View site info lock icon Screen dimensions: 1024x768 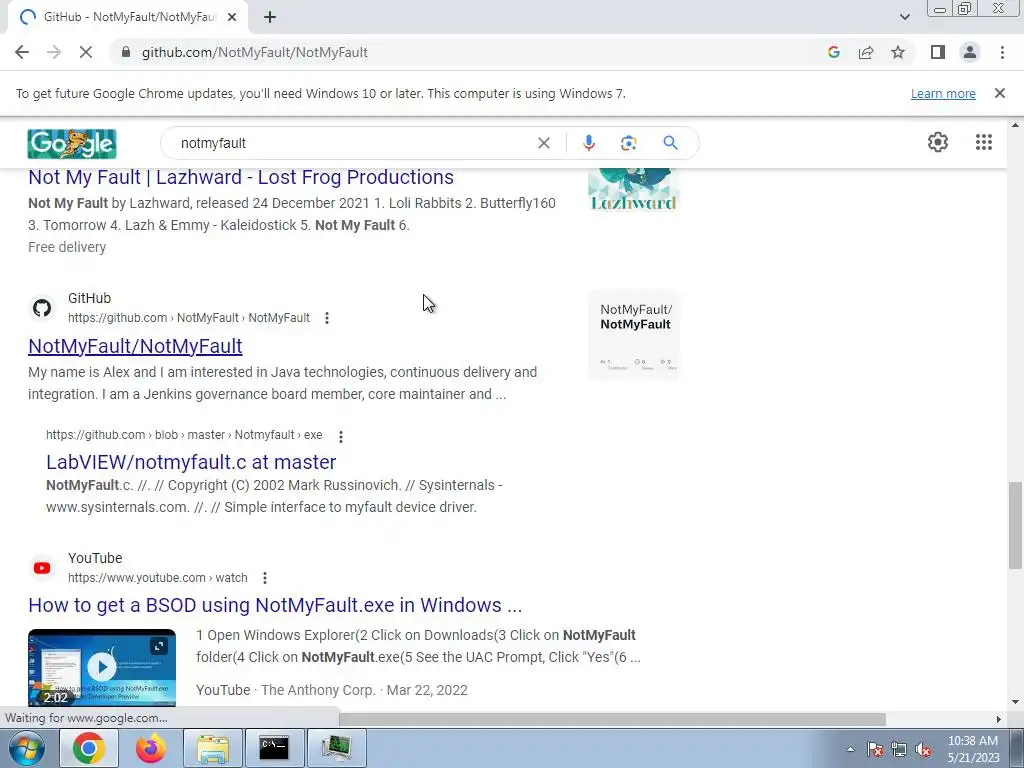click(125, 52)
